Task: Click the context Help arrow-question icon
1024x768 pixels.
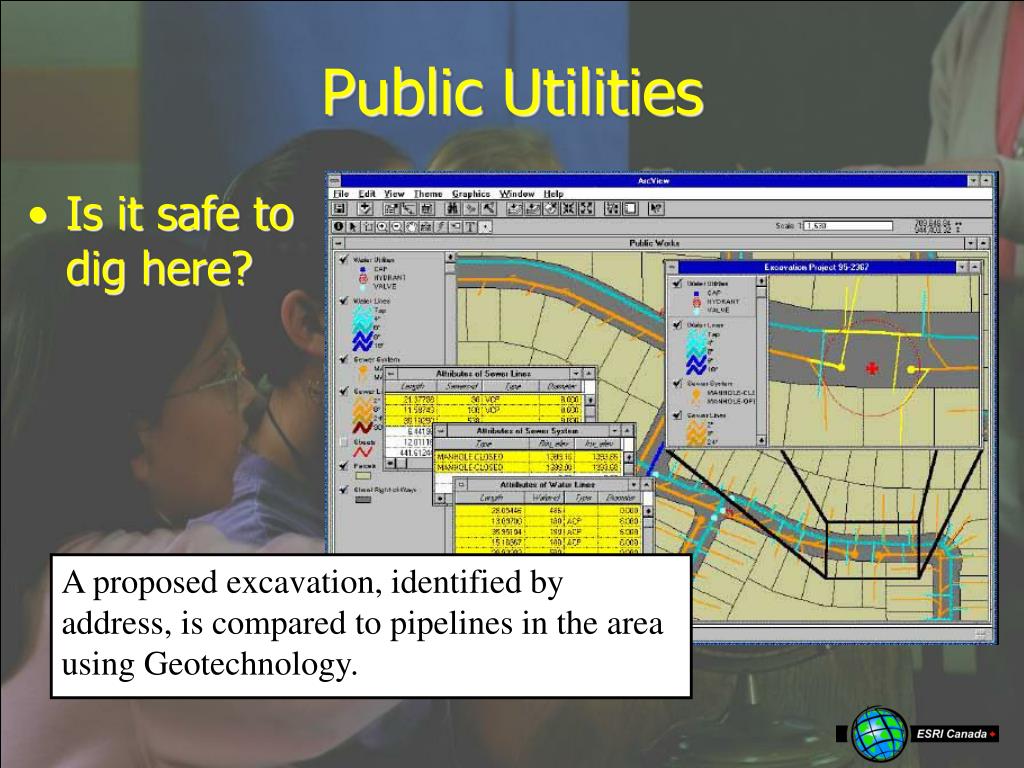Action: coord(656,208)
